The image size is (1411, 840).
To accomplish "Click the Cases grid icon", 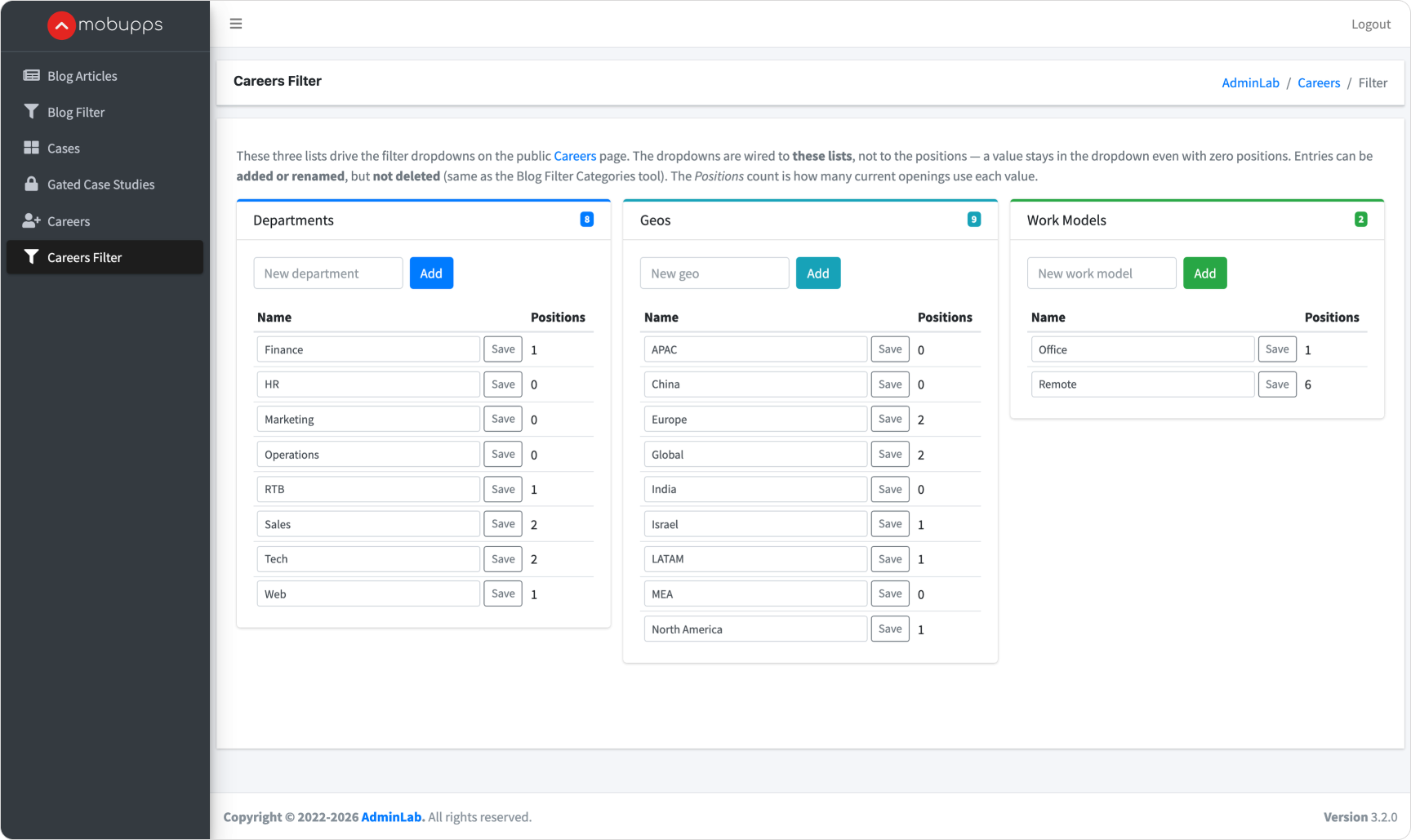I will (x=31, y=148).
